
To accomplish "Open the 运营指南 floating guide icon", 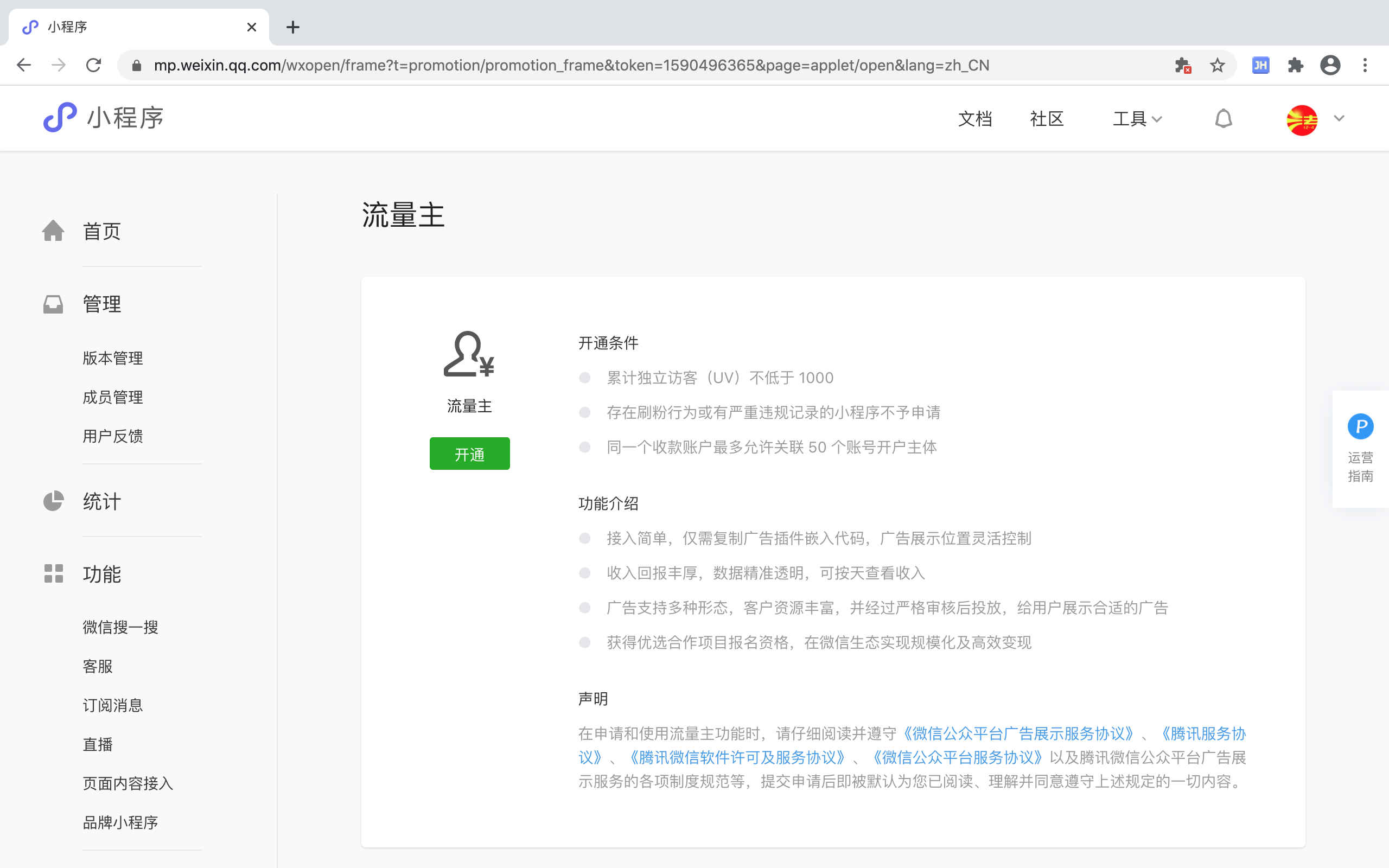I will pos(1360,426).
